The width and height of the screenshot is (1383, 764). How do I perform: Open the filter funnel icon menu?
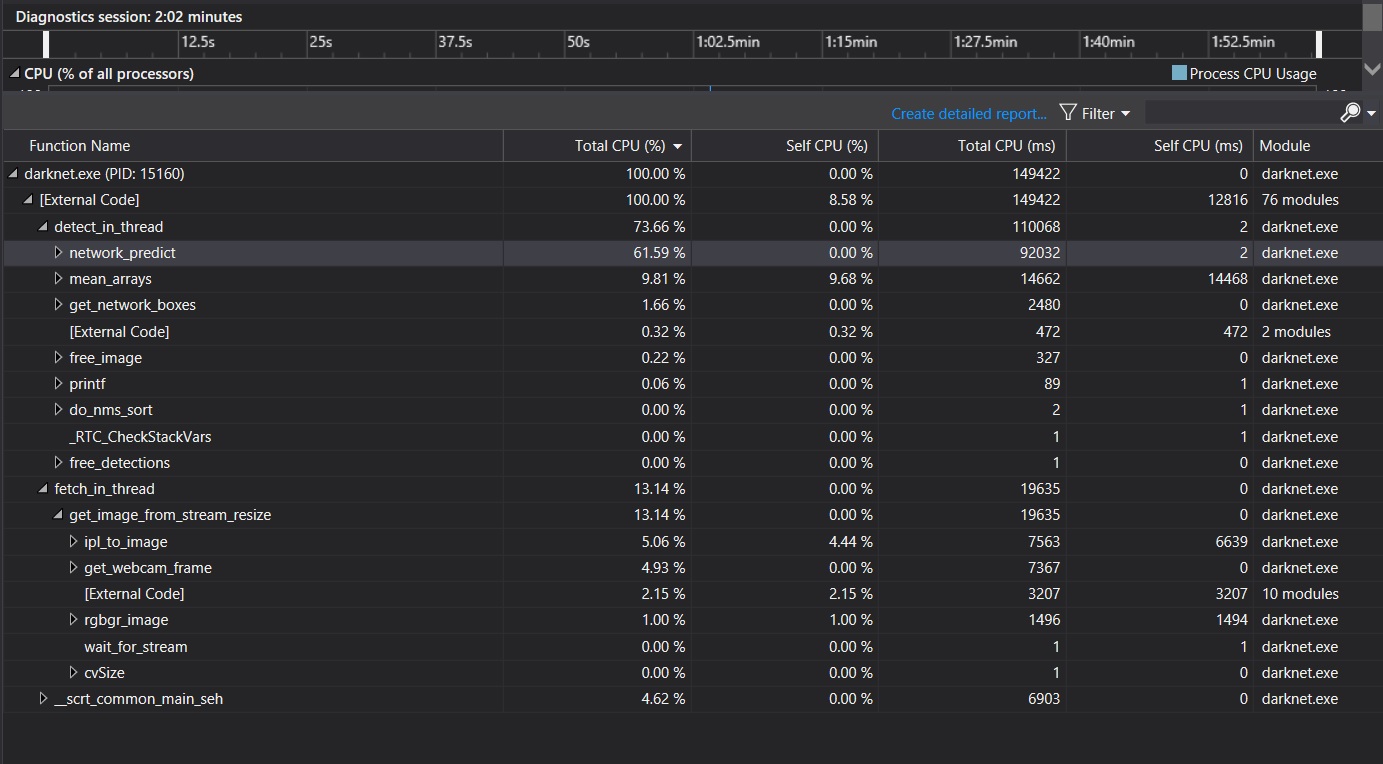click(1068, 113)
